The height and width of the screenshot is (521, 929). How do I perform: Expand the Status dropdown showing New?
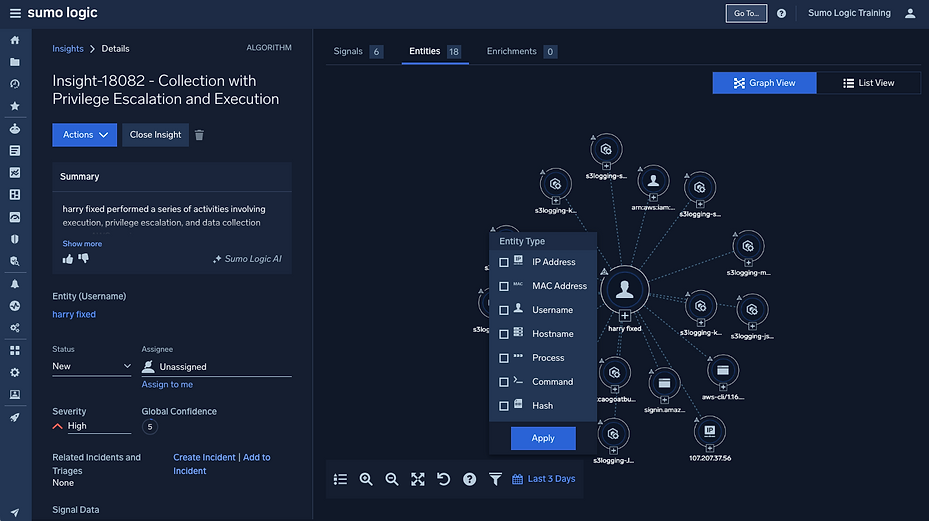click(x=92, y=366)
